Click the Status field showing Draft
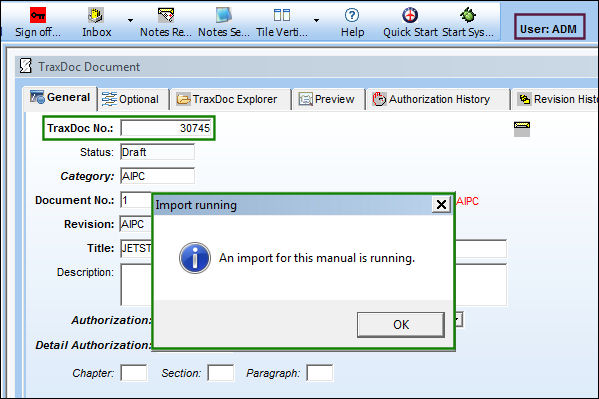Viewport: 599px width, 399px height. (x=157, y=152)
